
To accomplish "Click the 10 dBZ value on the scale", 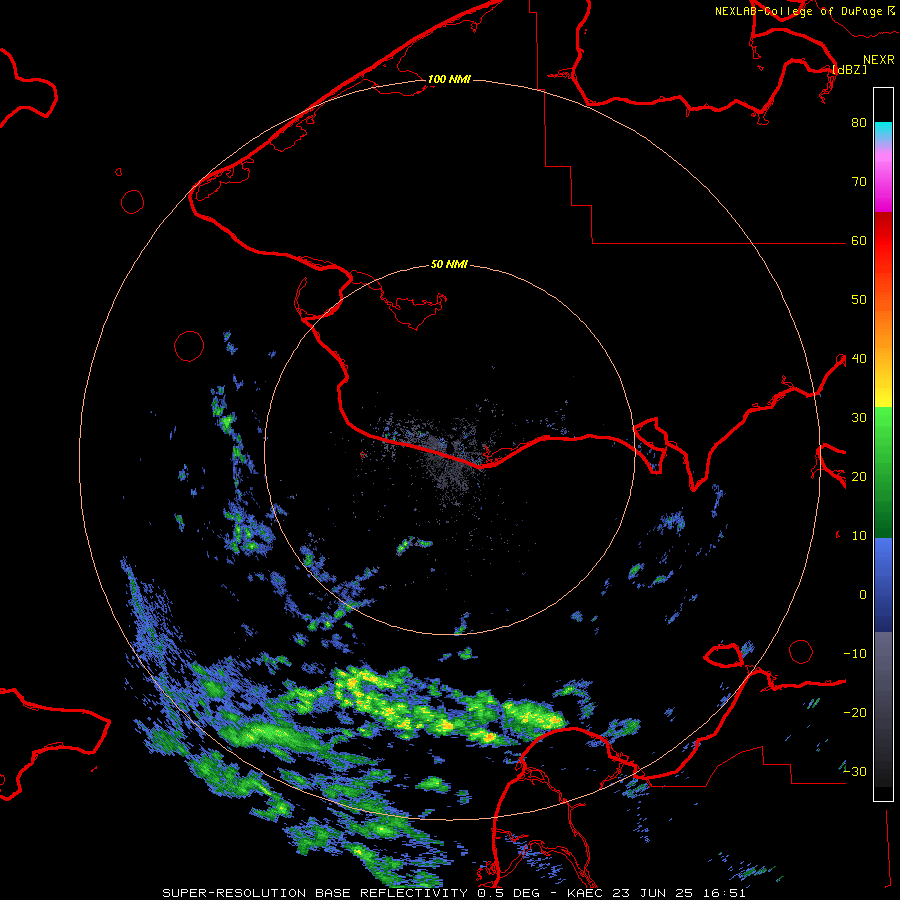I will coord(859,536).
